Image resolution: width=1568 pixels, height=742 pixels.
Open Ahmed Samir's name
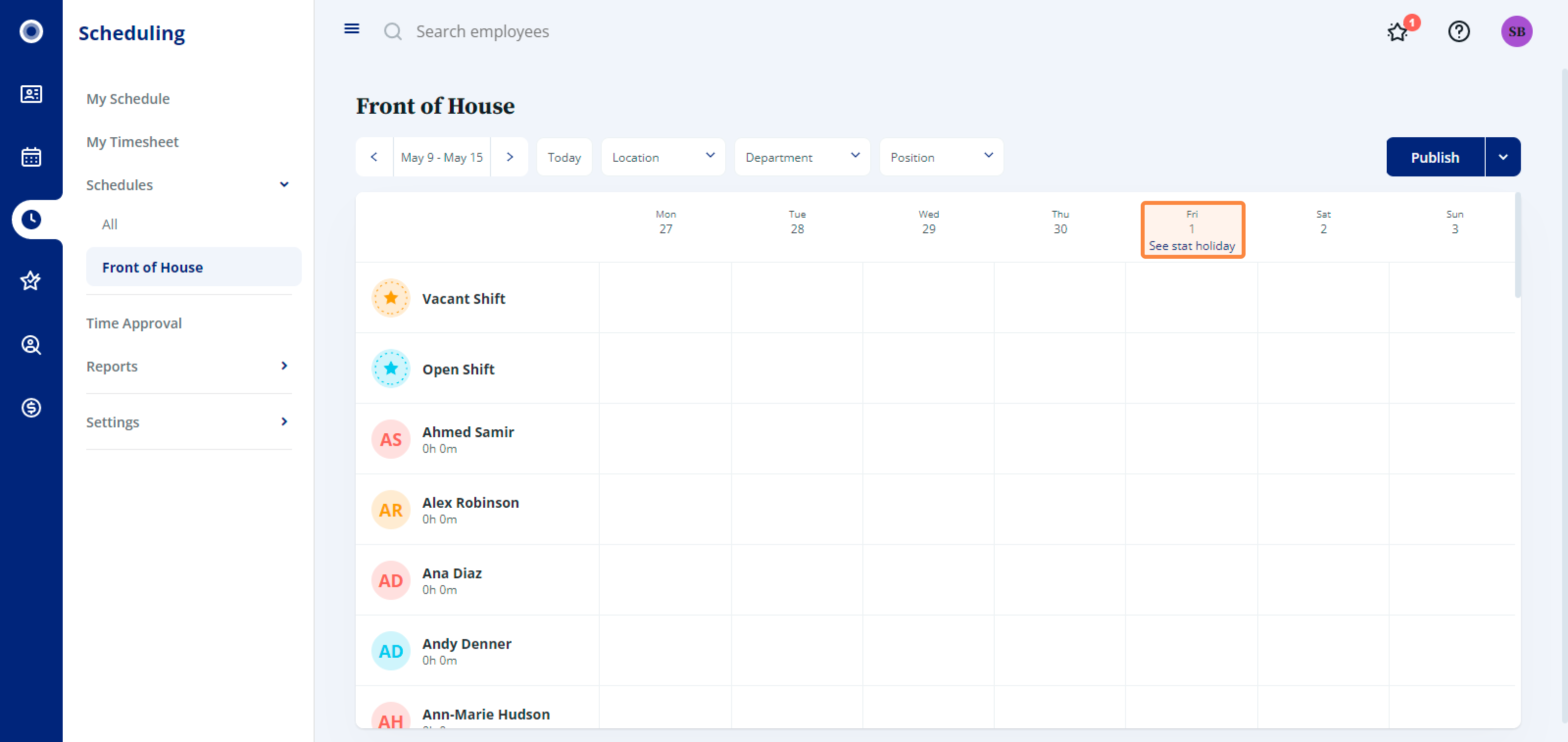(468, 432)
